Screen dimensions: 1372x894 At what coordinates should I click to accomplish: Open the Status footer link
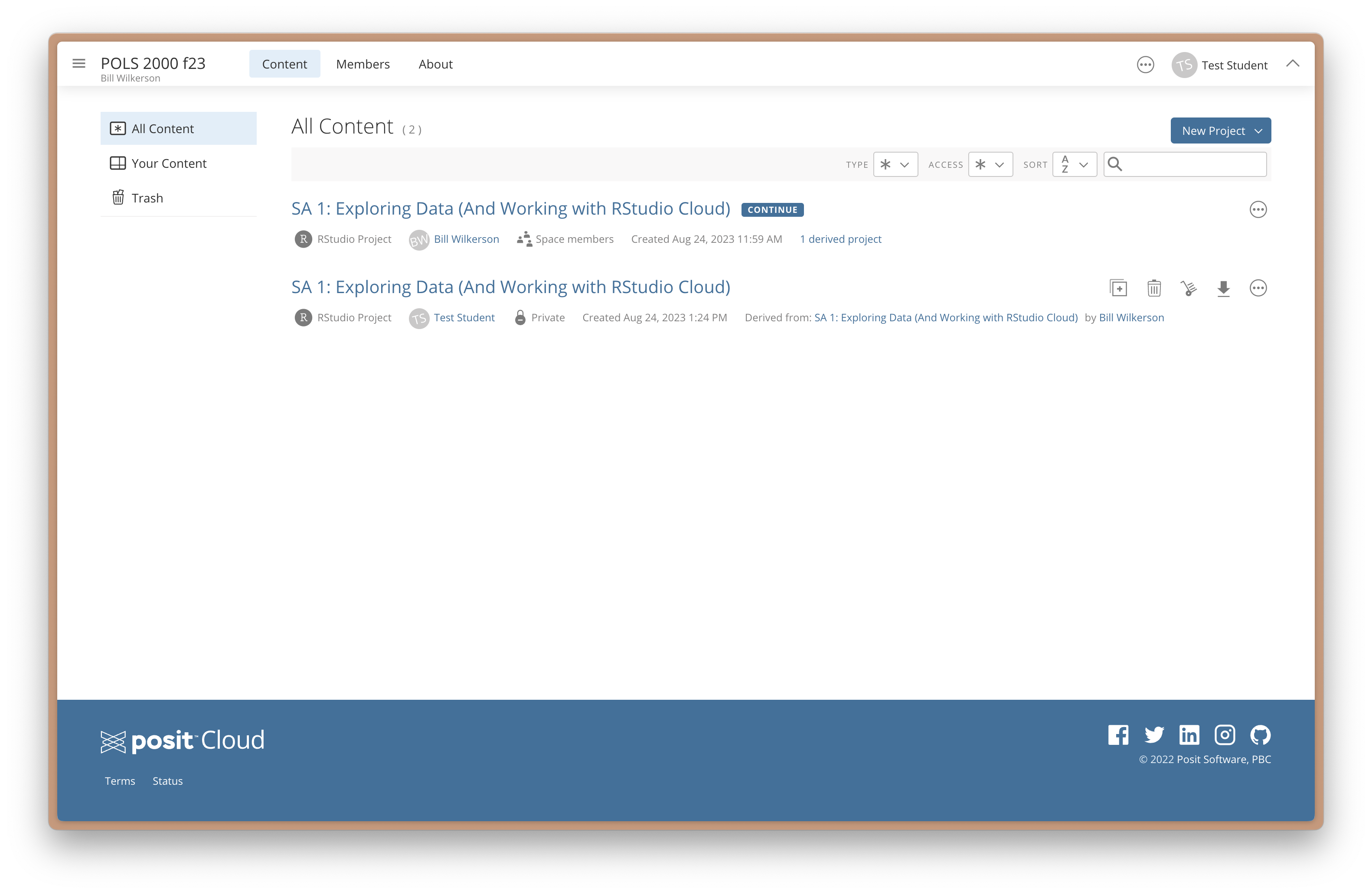(x=167, y=780)
